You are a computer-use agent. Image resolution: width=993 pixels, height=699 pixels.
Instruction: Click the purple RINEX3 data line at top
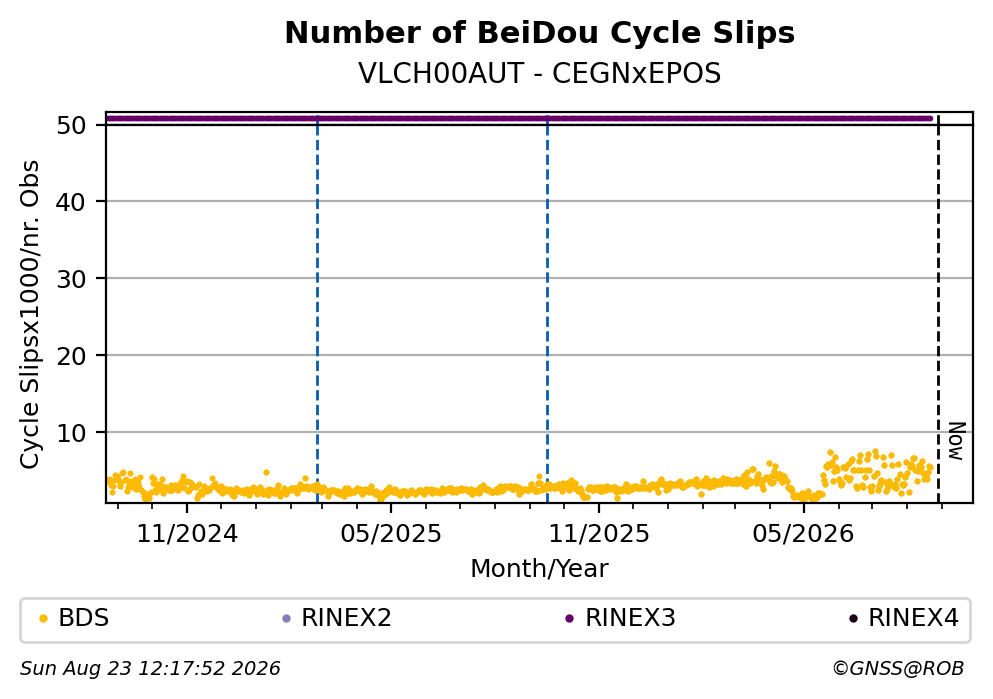[519, 118]
